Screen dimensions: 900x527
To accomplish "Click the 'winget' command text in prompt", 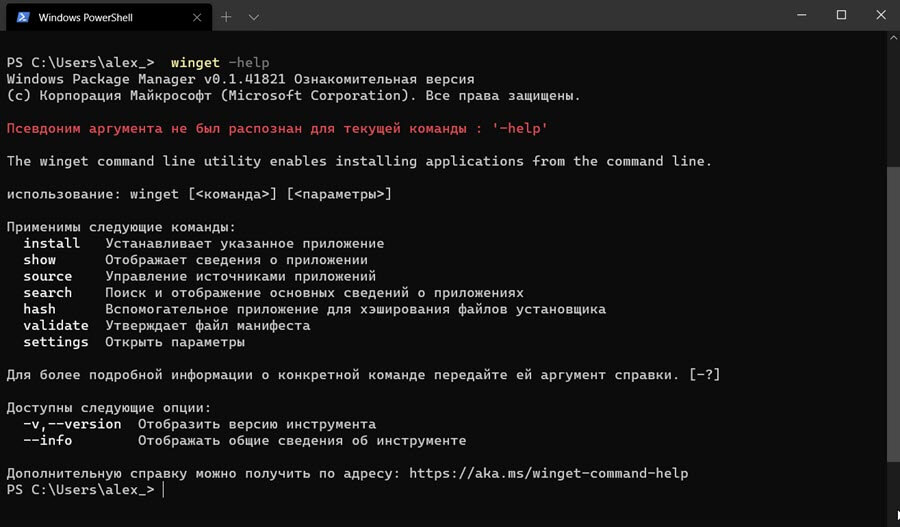I will click(x=195, y=63).
